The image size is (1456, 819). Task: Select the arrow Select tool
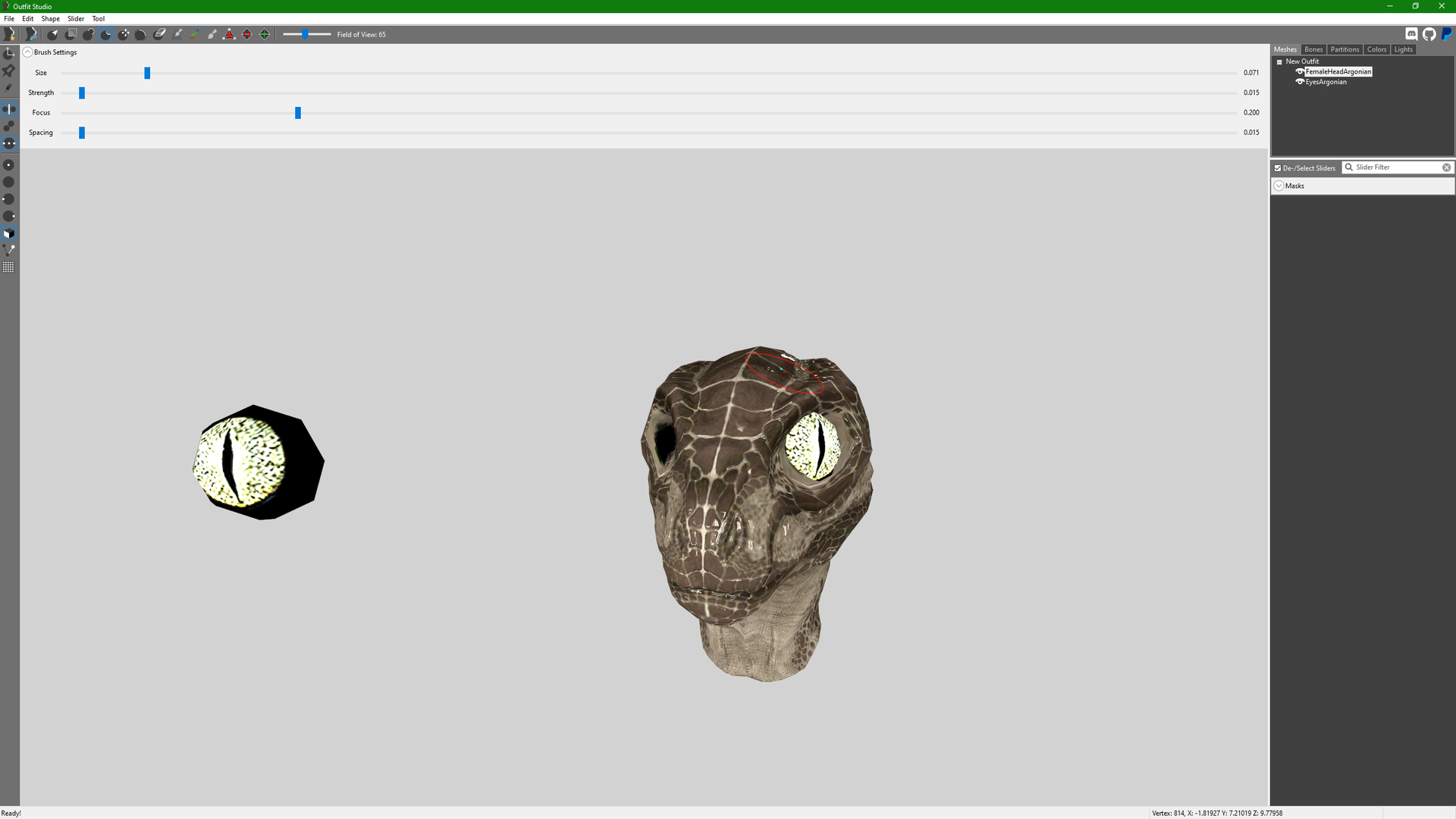[x=53, y=34]
